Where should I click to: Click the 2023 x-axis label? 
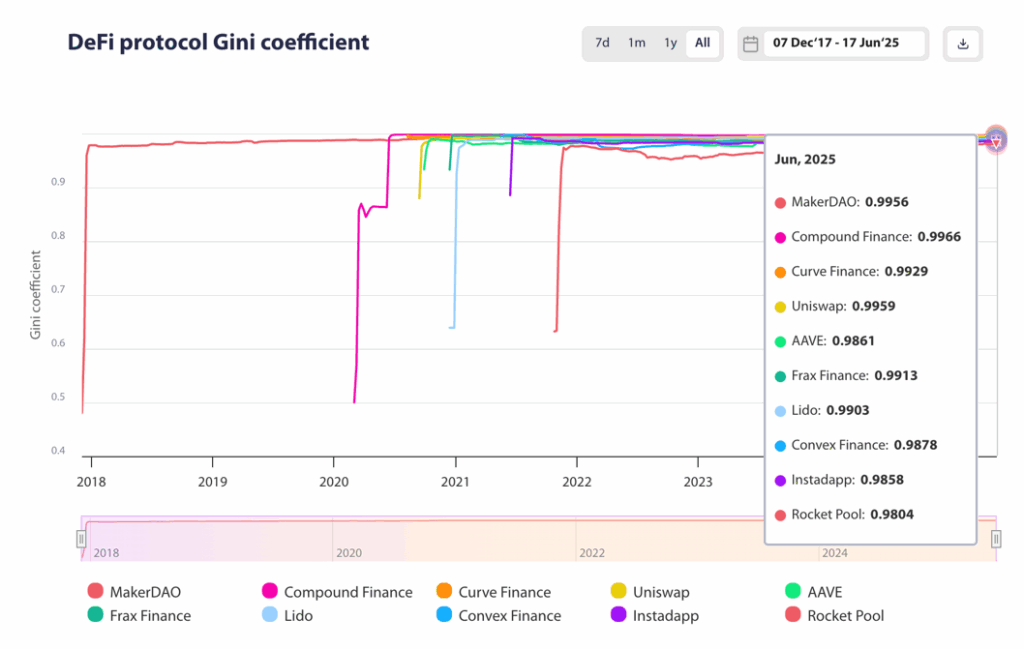pos(697,482)
